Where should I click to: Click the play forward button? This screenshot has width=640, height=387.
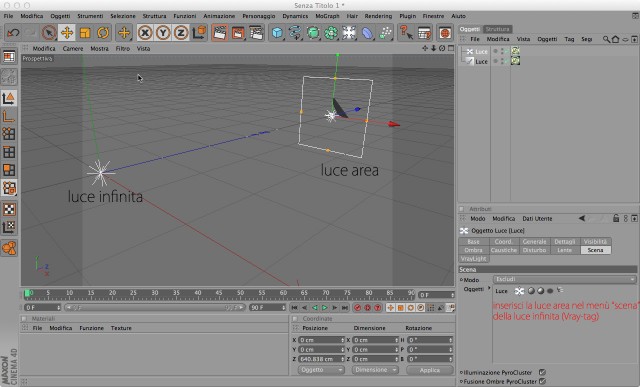pos(324,308)
